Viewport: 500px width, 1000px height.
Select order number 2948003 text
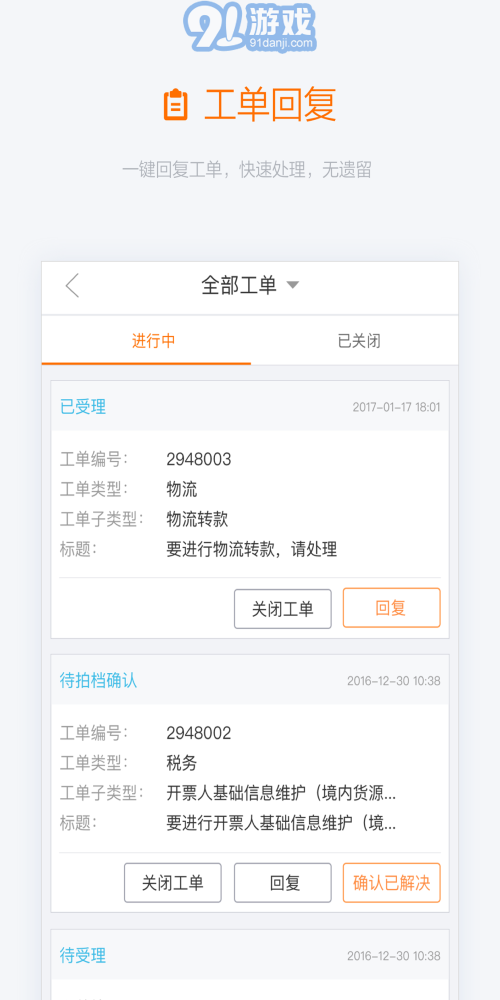(198, 459)
